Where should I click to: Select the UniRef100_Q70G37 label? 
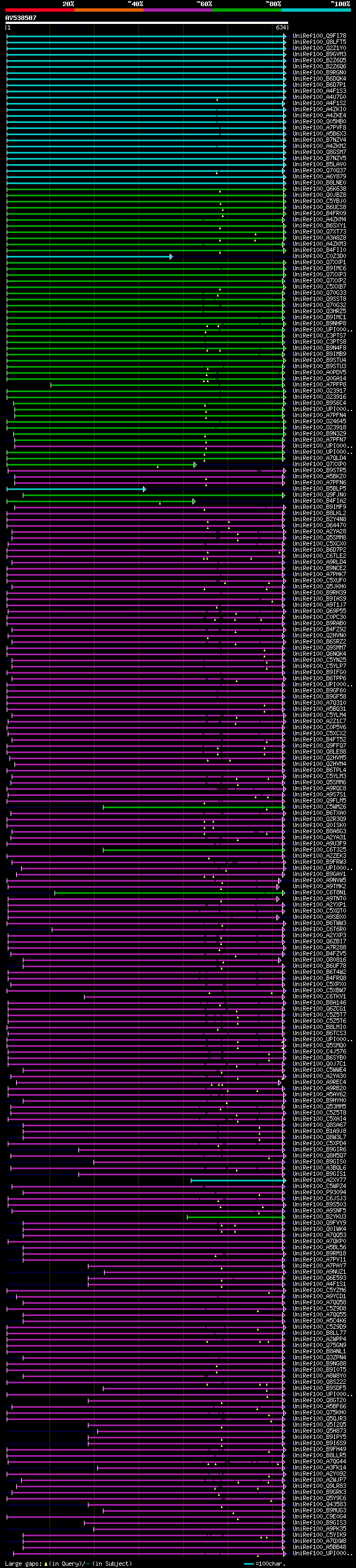319,170
